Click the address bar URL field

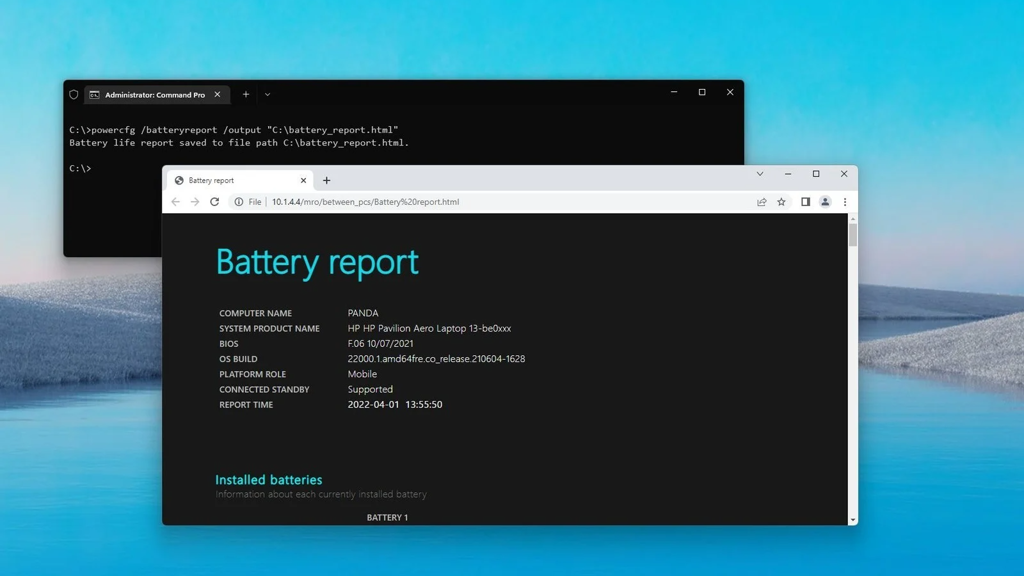click(x=490, y=202)
